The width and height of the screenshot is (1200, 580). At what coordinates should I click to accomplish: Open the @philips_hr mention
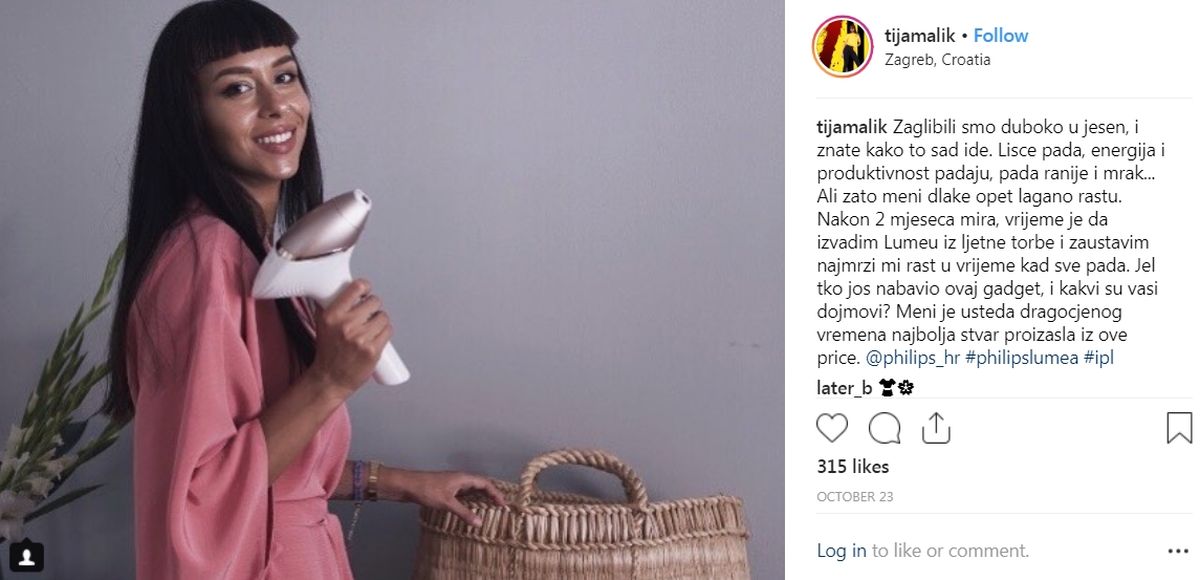[911, 357]
